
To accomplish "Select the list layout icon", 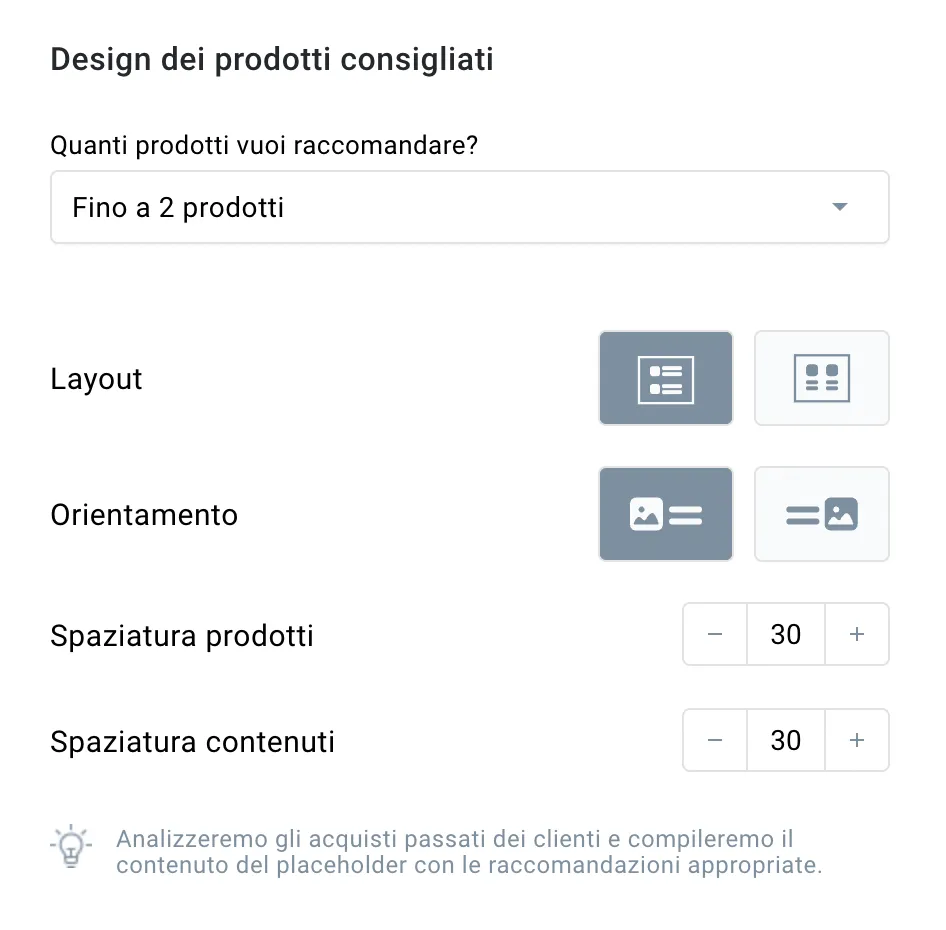I will [665, 378].
